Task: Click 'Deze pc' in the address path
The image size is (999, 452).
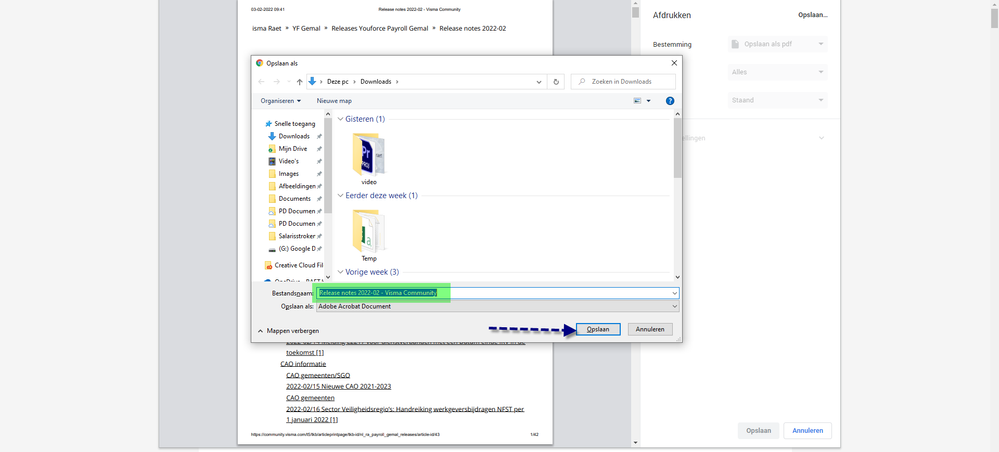Action: pyautogui.click(x=338, y=82)
